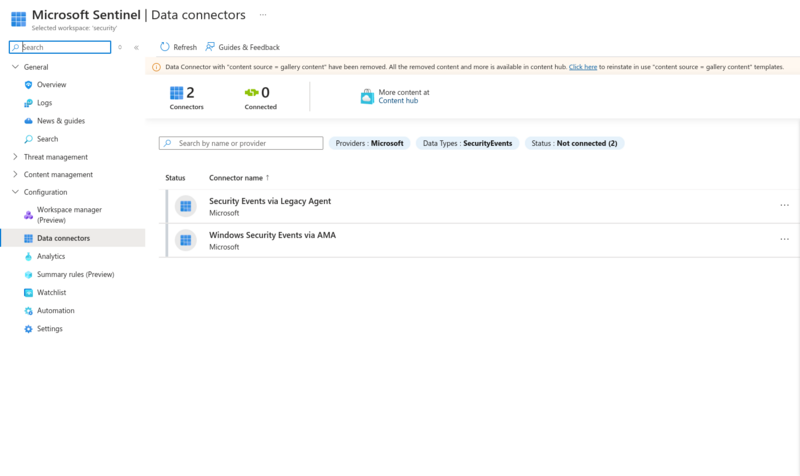The width and height of the screenshot is (800, 476).
Task: Click the Connected status arrows icon
Action: pos(252,92)
